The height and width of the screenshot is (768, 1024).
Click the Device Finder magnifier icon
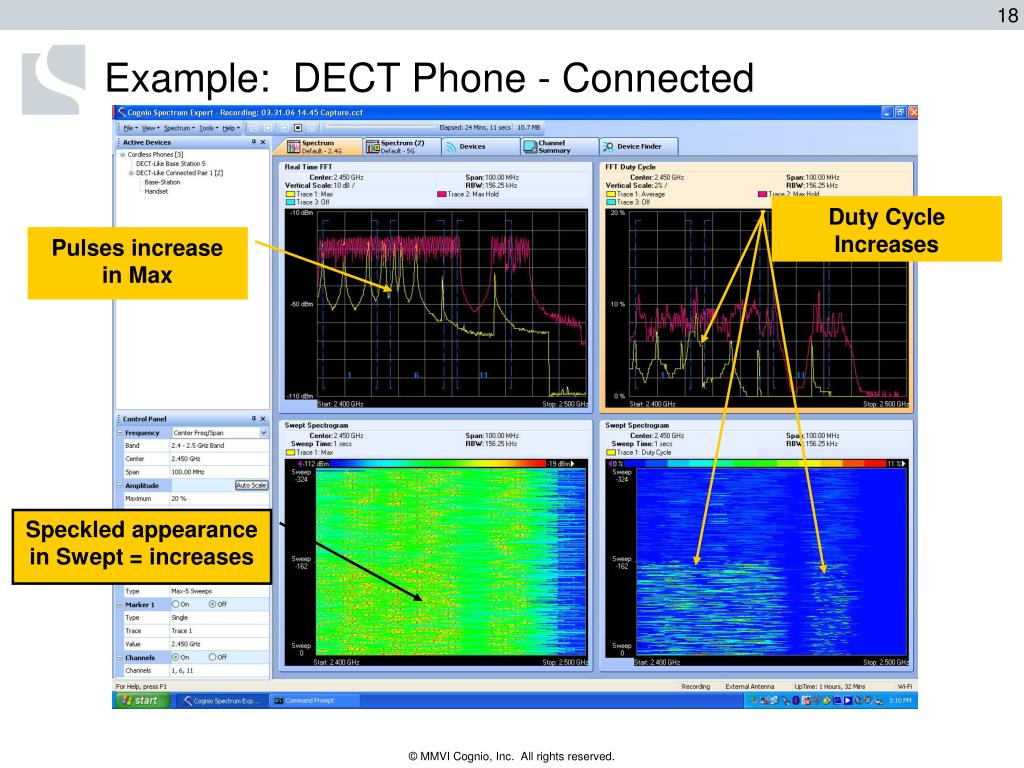[x=608, y=147]
